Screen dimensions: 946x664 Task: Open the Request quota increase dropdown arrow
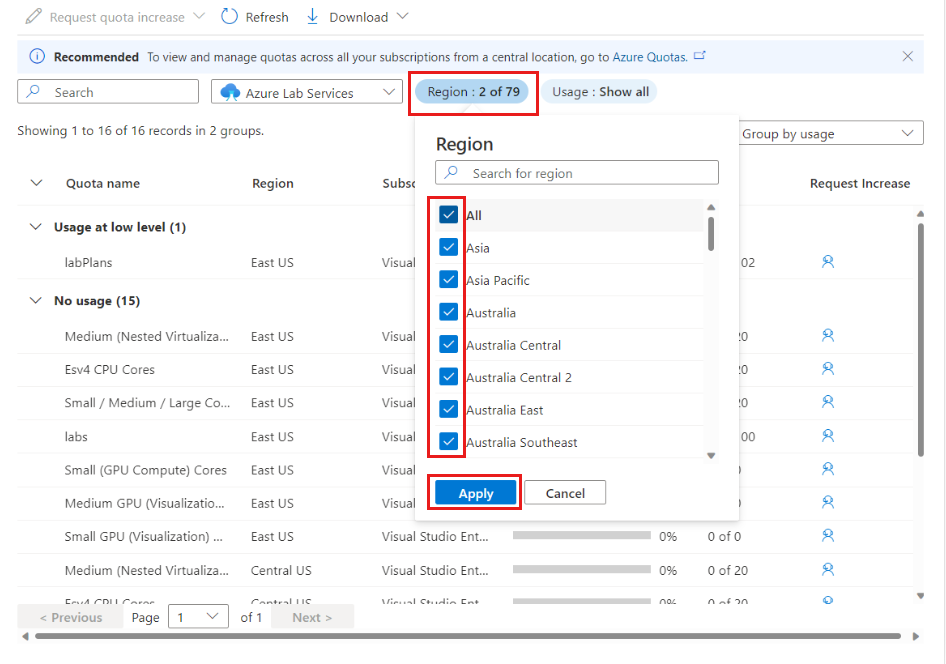pyautogui.click(x=199, y=16)
